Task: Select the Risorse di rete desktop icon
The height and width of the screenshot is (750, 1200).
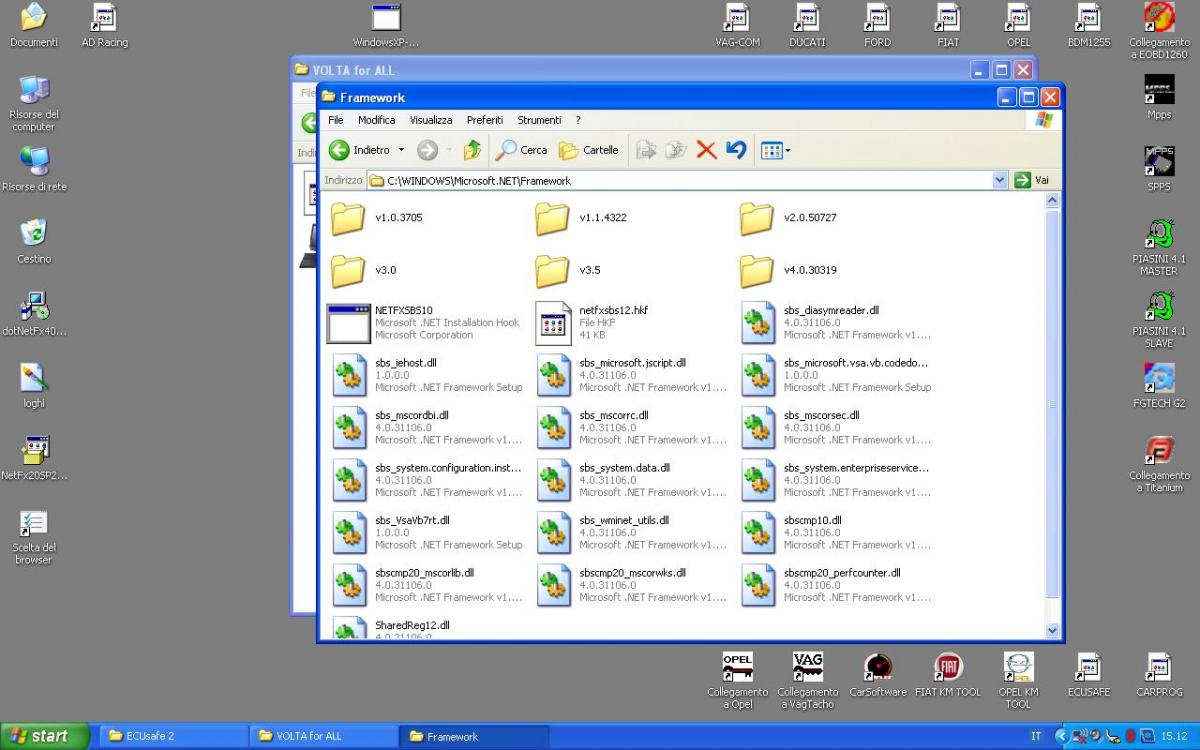Action: point(34,168)
